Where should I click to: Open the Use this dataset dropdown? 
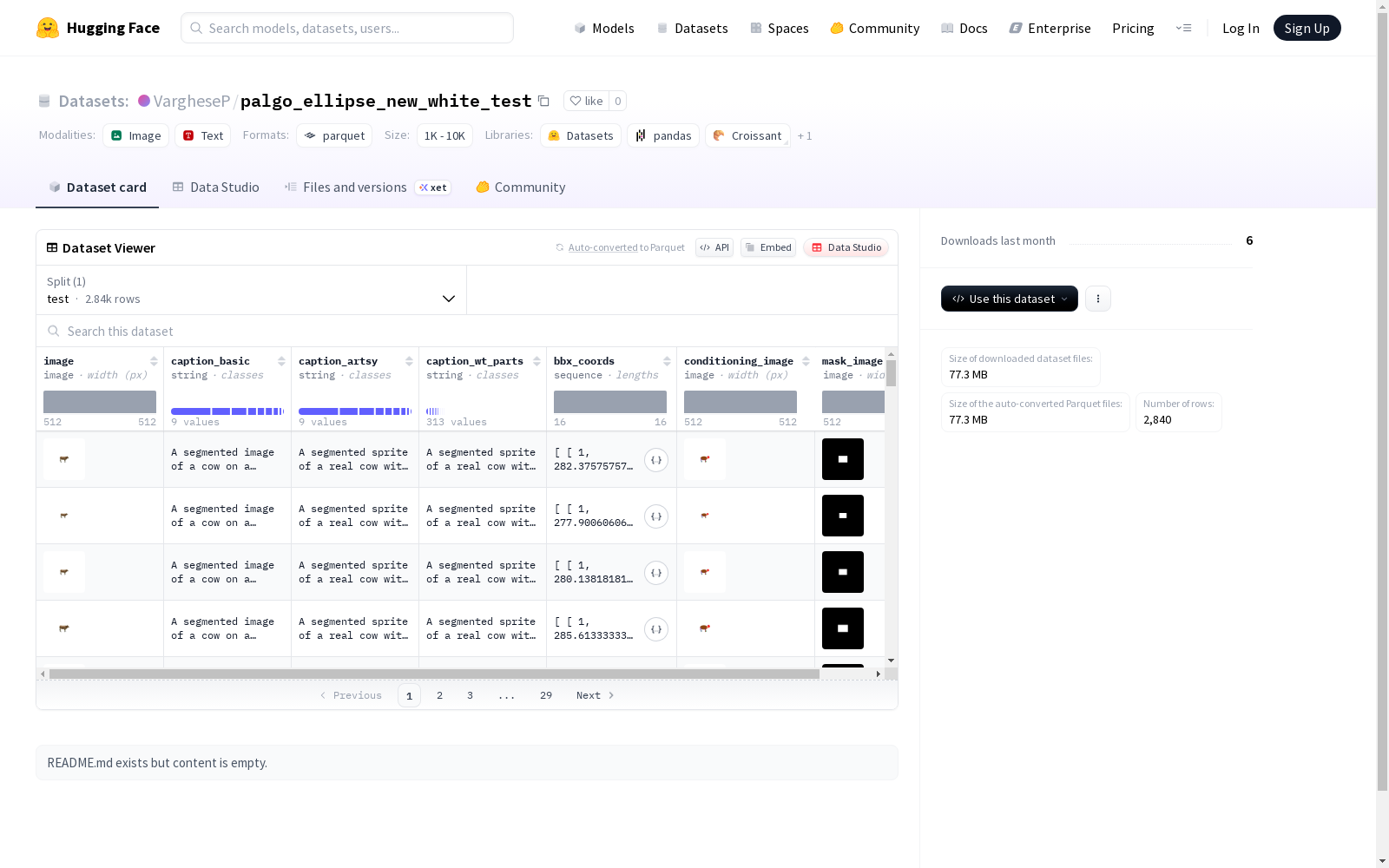click(1010, 299)
